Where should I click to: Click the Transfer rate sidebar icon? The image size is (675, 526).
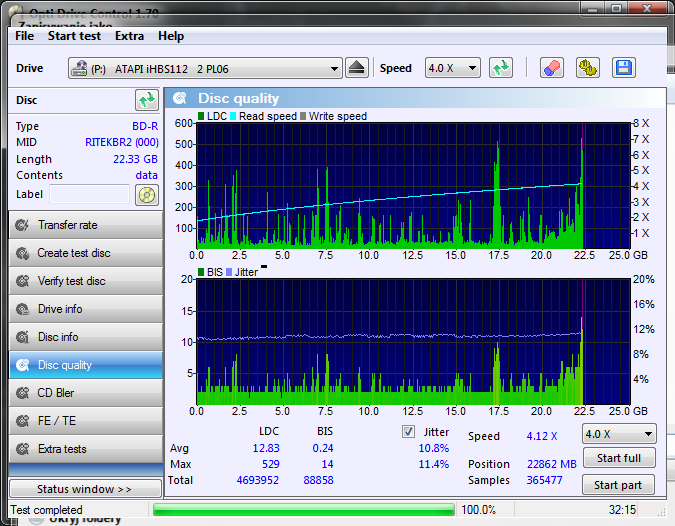22,225
